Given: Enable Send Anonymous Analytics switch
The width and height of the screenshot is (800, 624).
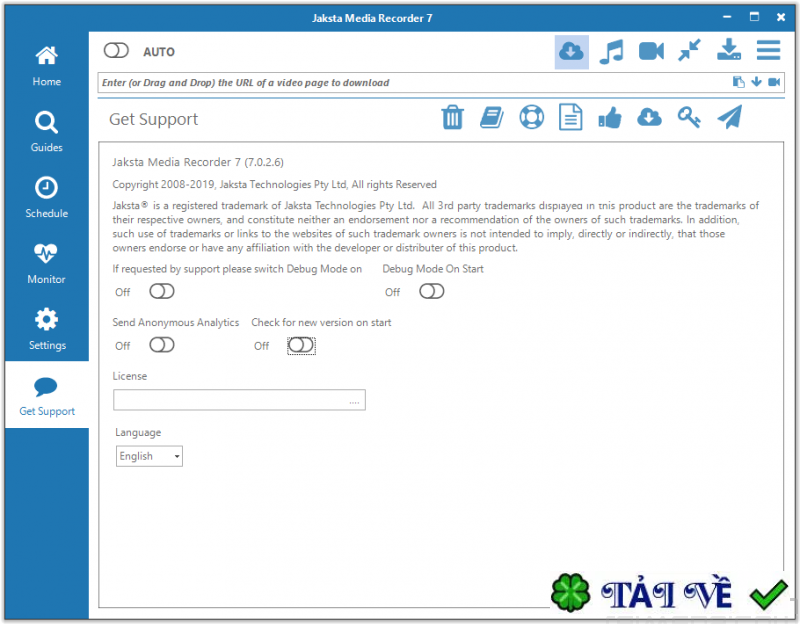Looking at the screenshot, I should pyautogui.click(x=162, y=345).
